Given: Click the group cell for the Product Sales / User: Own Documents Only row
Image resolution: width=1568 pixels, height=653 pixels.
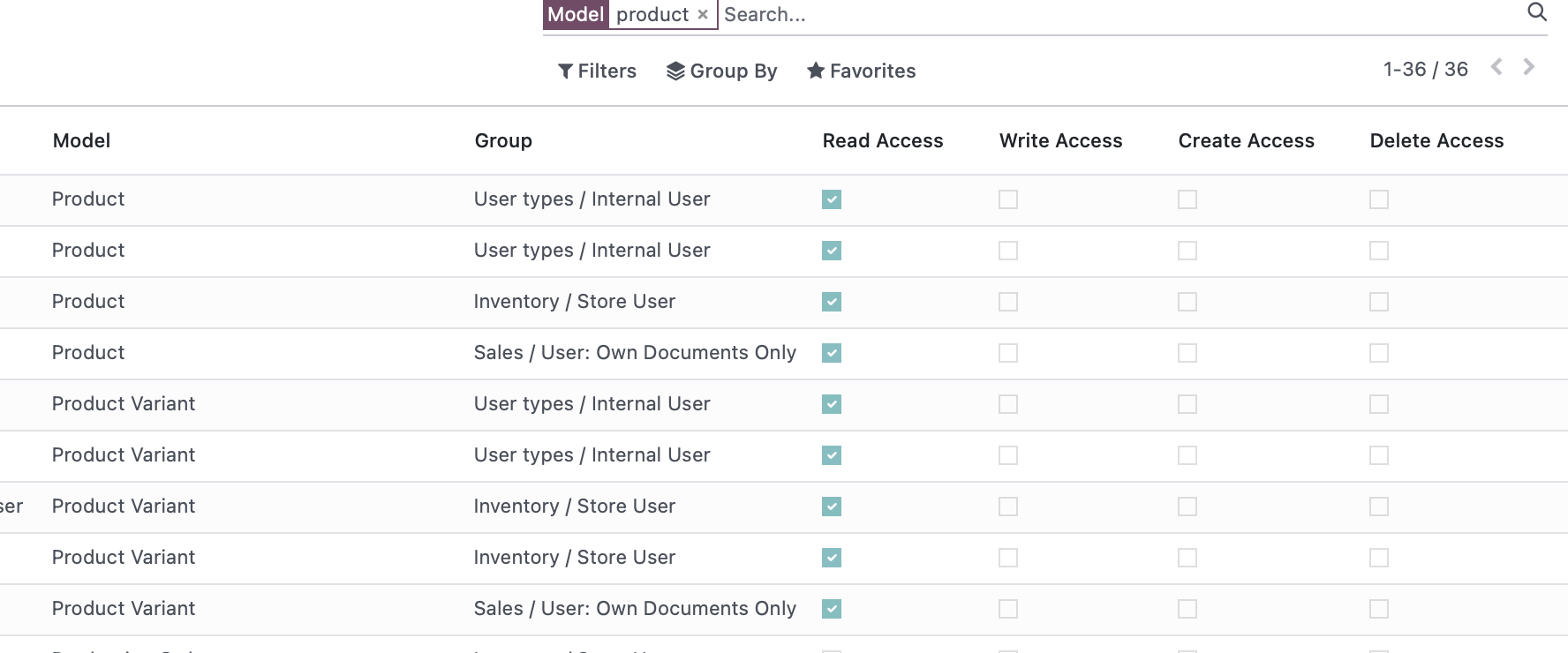Looking at the screenshot, I should (x=635, y=353).
